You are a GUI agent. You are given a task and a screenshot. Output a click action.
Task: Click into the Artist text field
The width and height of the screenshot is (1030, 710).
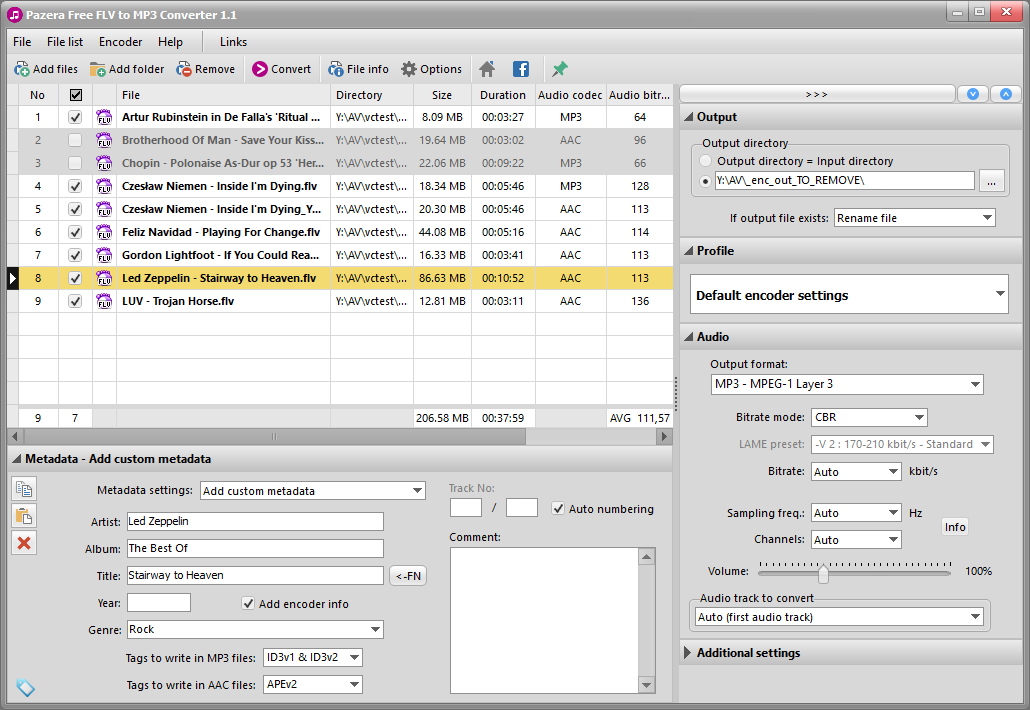[255, 521]
